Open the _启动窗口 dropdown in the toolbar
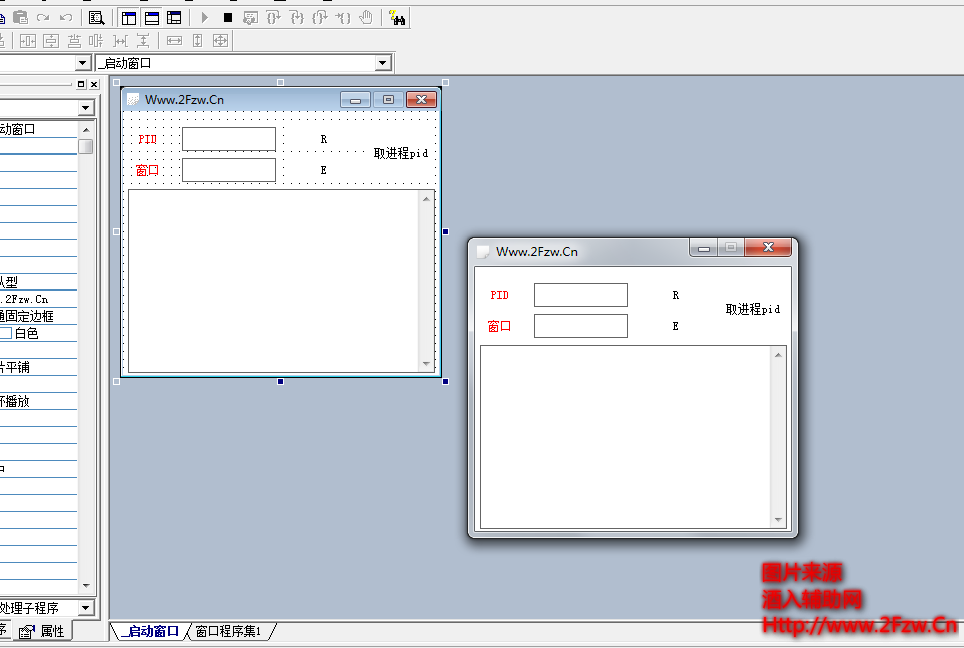This screenshot has height=648, width=964. 382,63
